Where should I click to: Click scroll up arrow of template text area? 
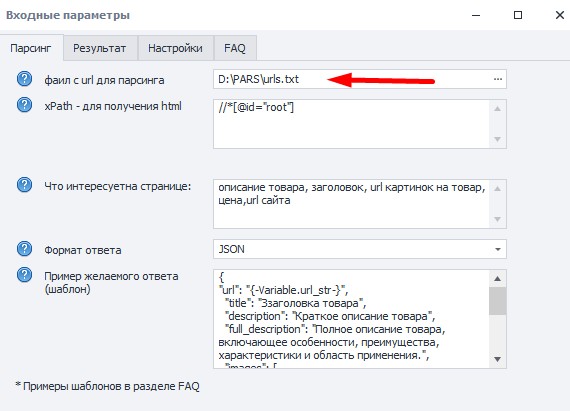pyautogui.click(x=498, y=279)
